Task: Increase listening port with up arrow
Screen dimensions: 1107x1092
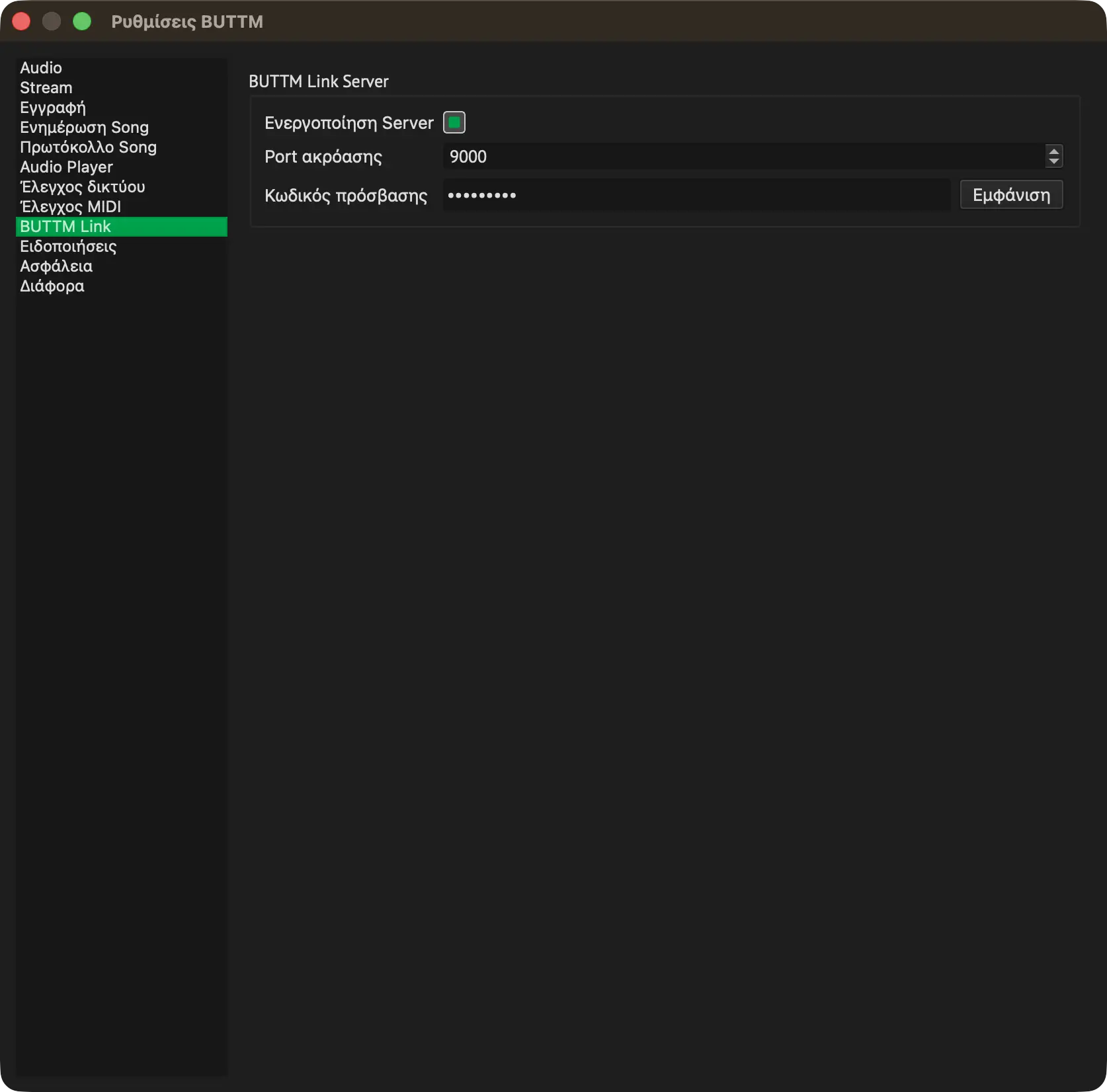Action: tap(1054, 151)
